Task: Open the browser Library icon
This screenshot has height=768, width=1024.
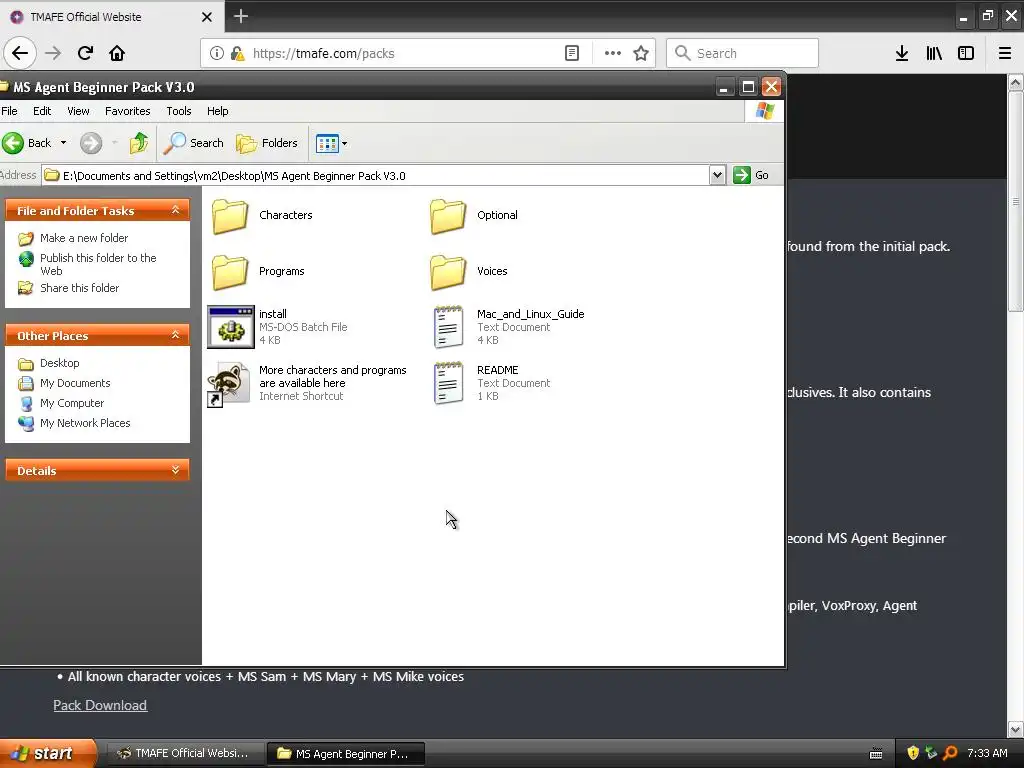Action: pyautogui.click(x=934, y=53)
